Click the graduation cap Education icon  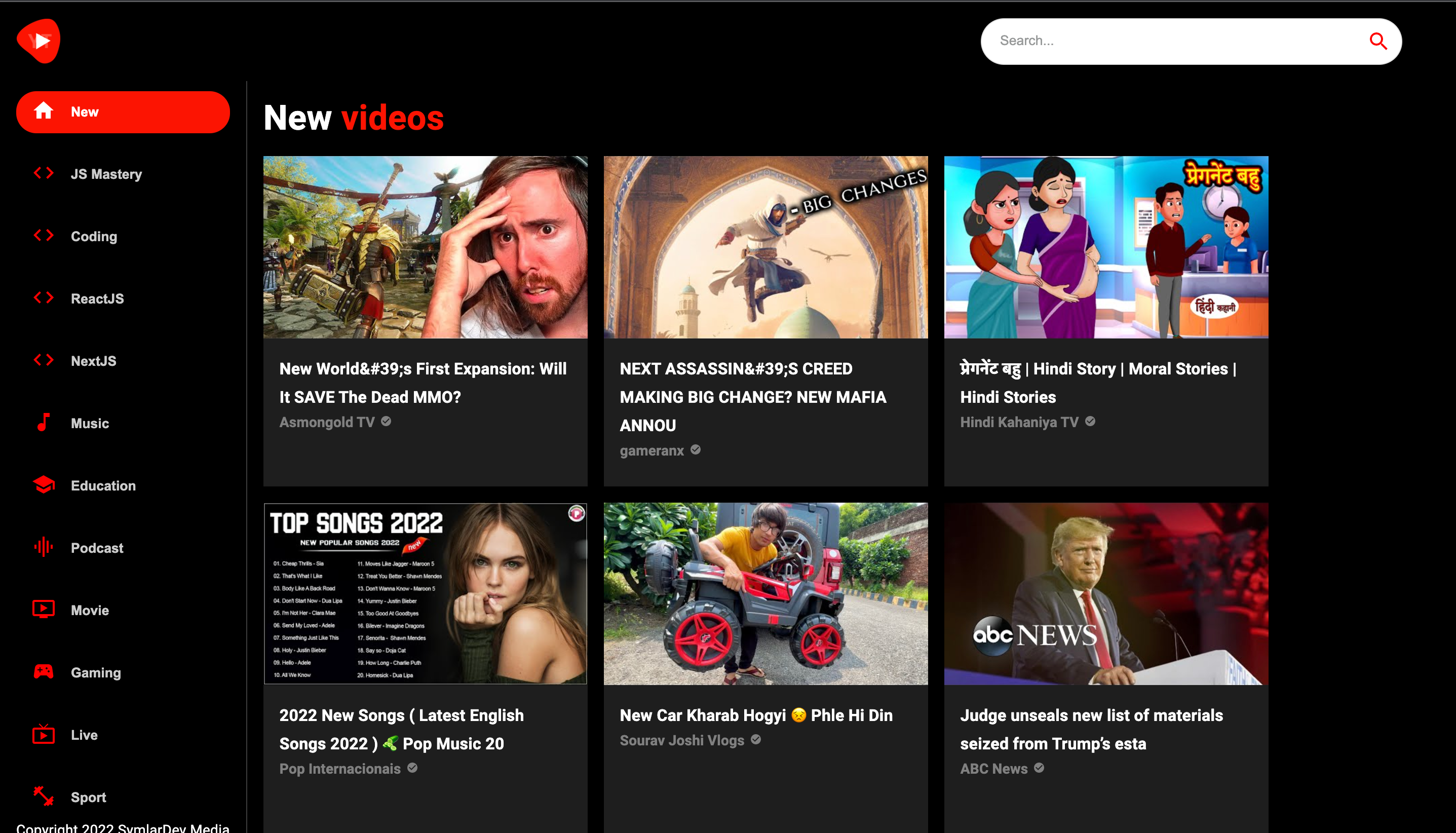[x=44, y=484]
